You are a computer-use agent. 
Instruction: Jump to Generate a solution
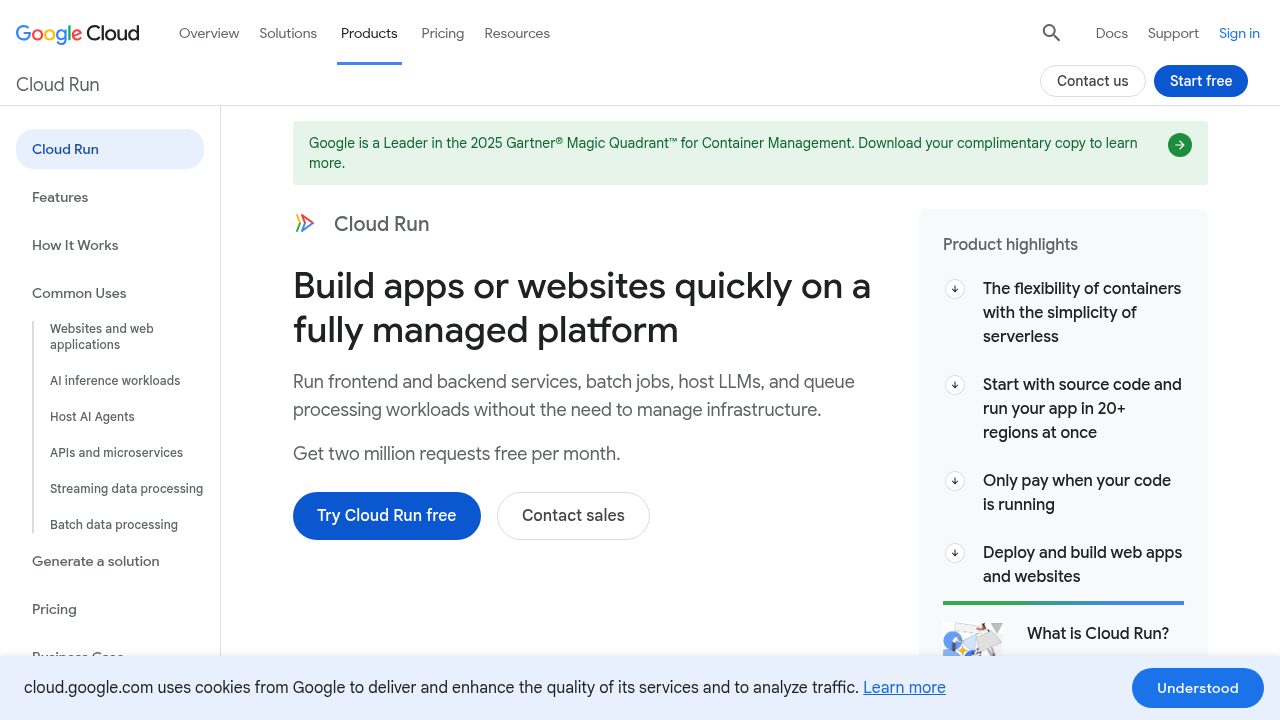[96, 561]
